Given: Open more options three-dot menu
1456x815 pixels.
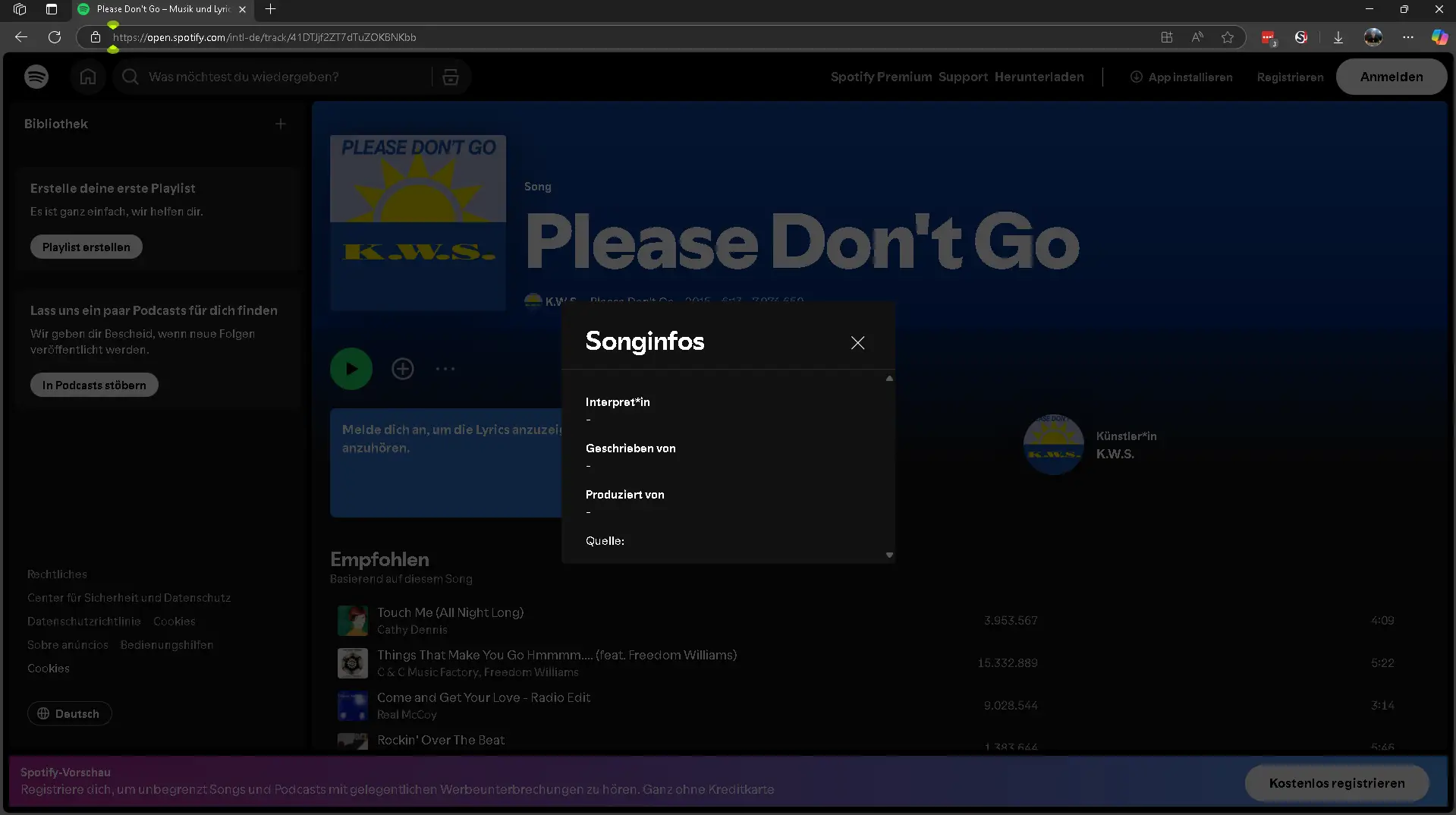Looking at the screenshot, I should click(445, 369).
